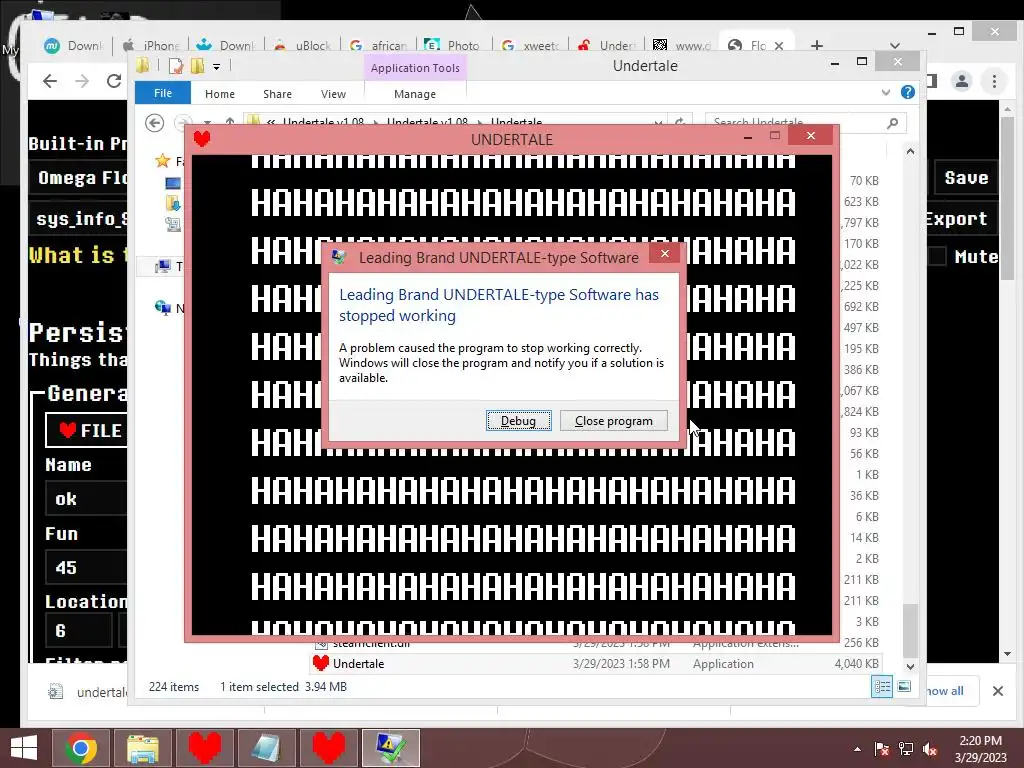
Task: Select the FILE heart tab on web page
Action: pyautogui.click(x=87, y=430)
